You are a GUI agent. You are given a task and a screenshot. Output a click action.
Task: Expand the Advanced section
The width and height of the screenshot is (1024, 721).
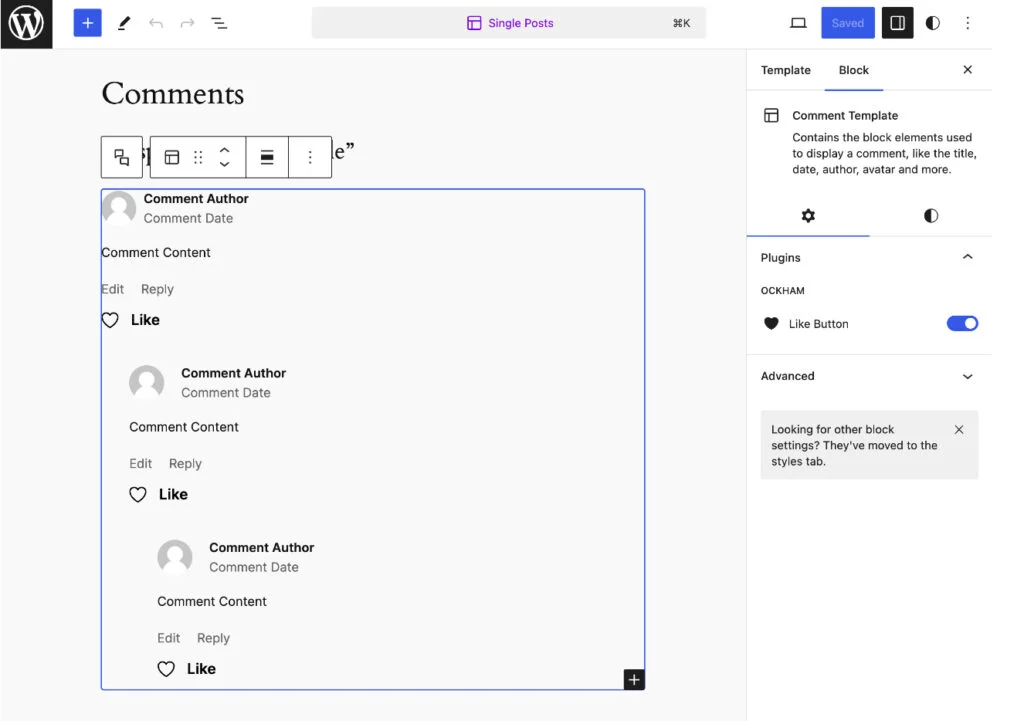[966, 376]
